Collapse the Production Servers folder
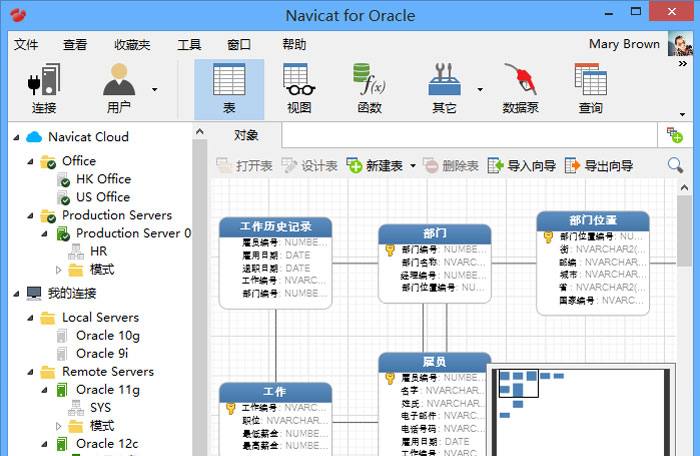 pyautogui.click(x=30, y=216)
